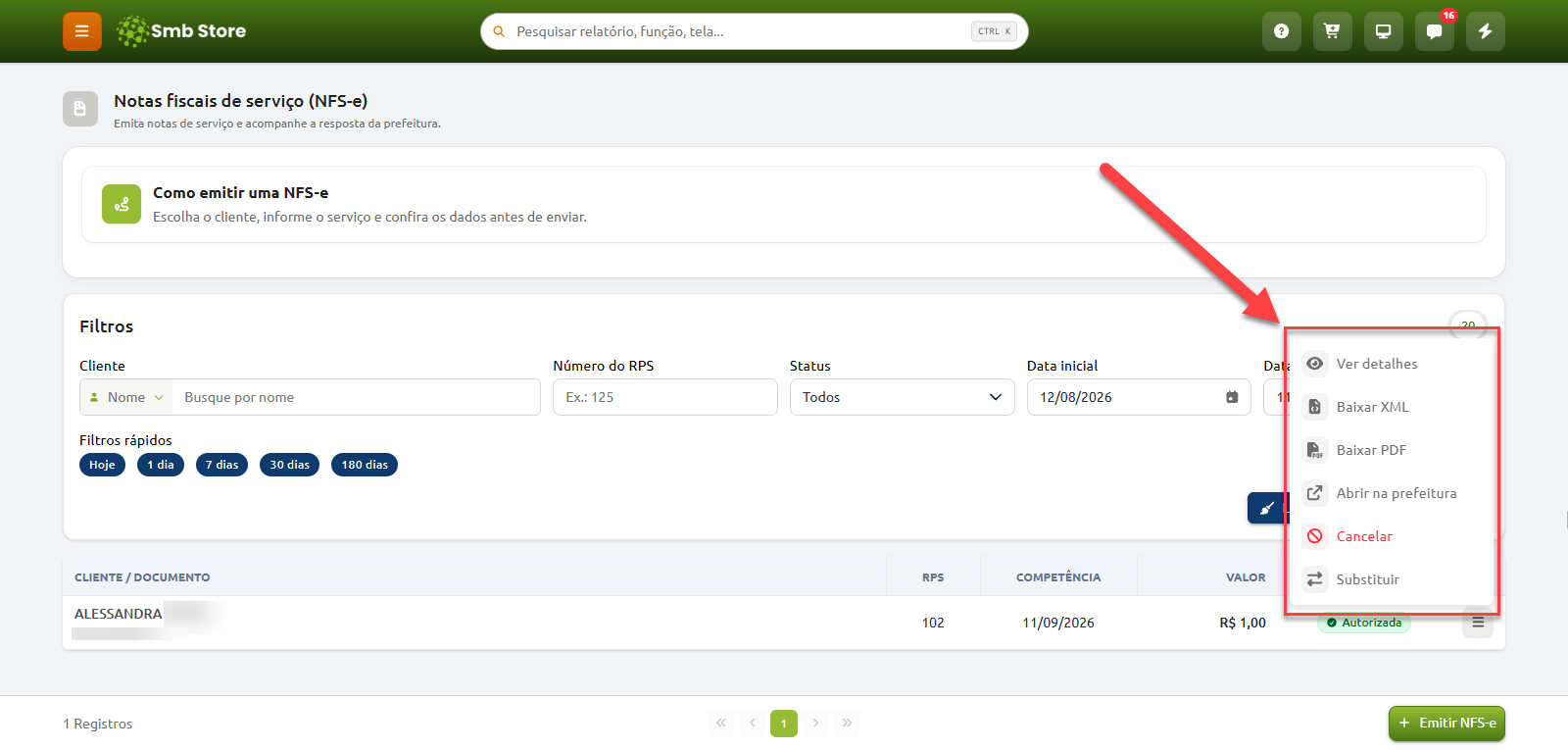Viewport: 1568px width, 750px height.
Task: Click the NFS-e document page icon
Action: coord(80,109)
